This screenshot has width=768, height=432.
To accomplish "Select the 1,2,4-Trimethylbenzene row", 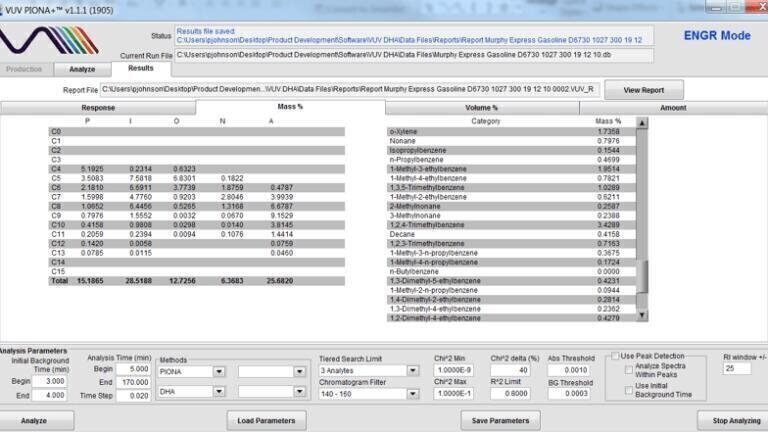I will click(x=511, y=225).
